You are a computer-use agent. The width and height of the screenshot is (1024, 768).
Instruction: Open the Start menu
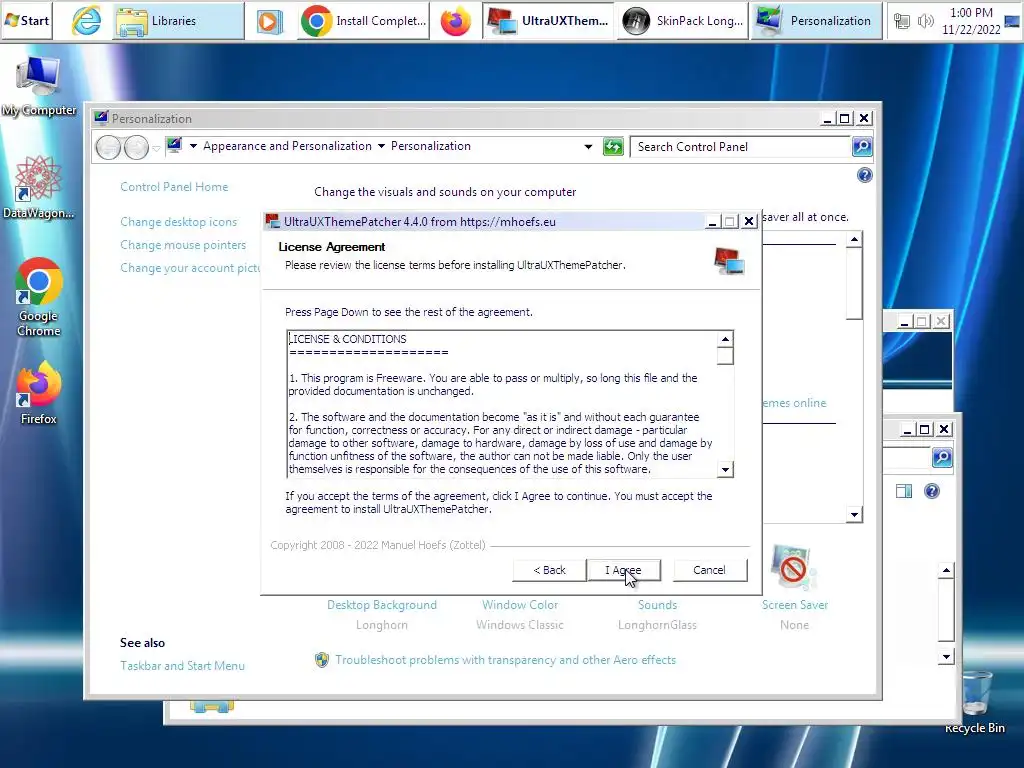pos(27,20)
